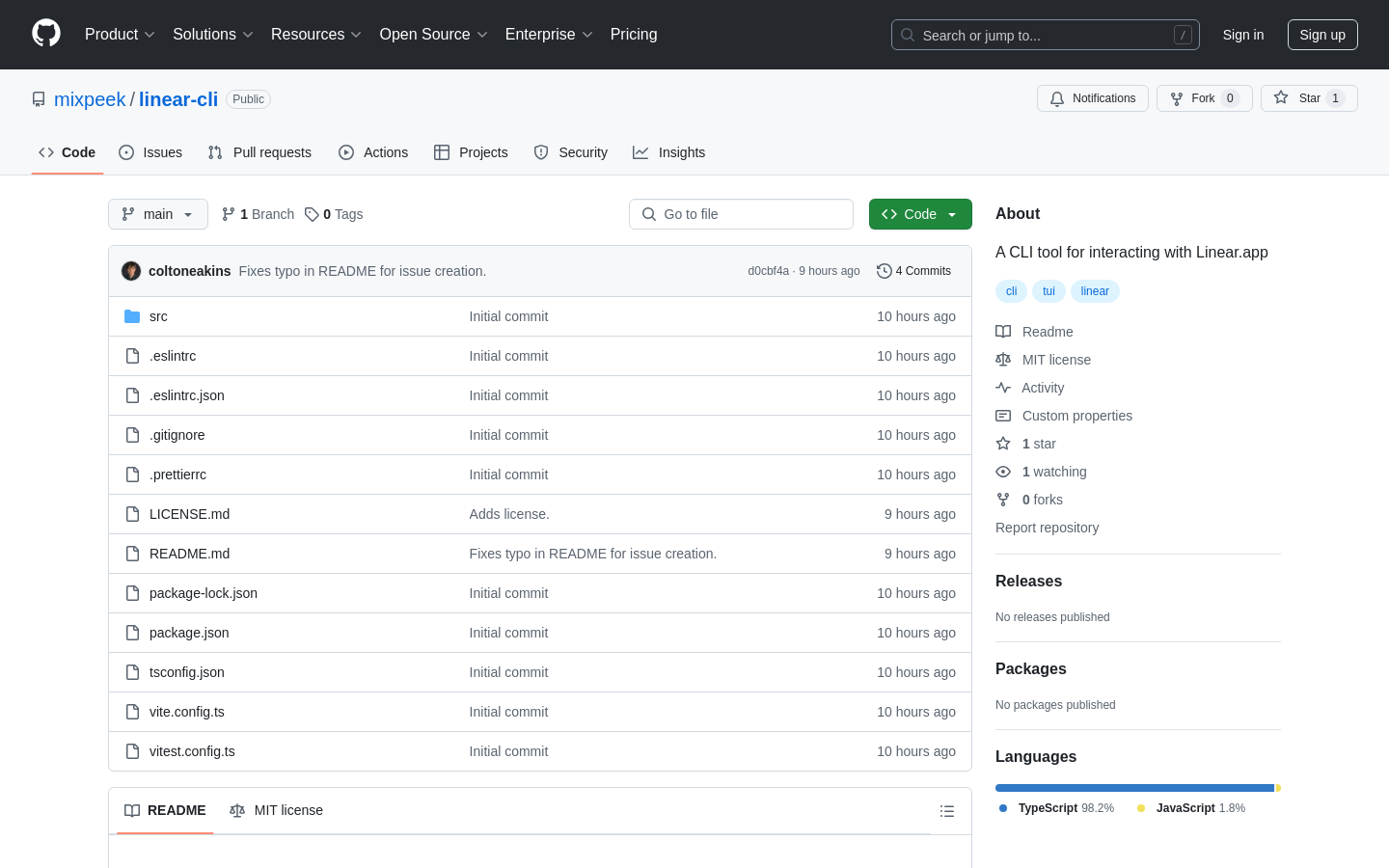1389x868 pixels.
Task: Click the file icon next to tsconfig.json
Action: click(133, 672)
